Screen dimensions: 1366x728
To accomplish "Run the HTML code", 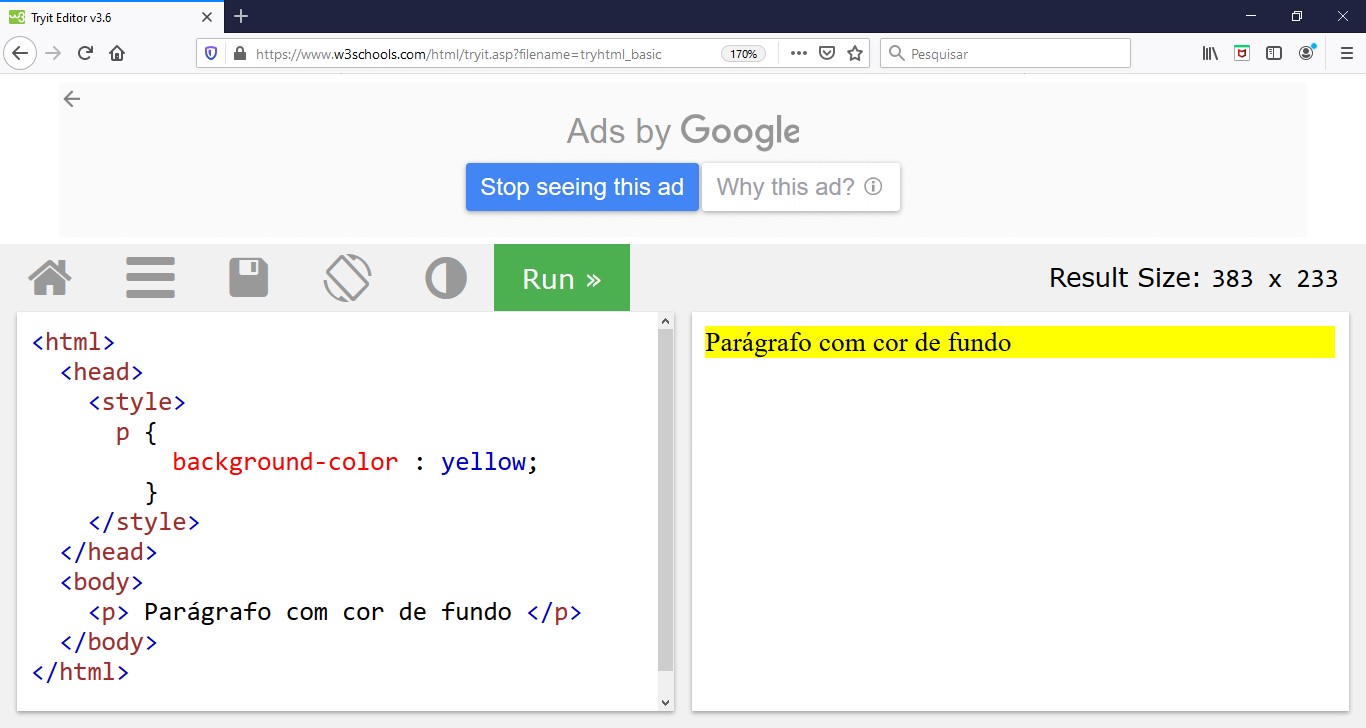I will [561, 277].
